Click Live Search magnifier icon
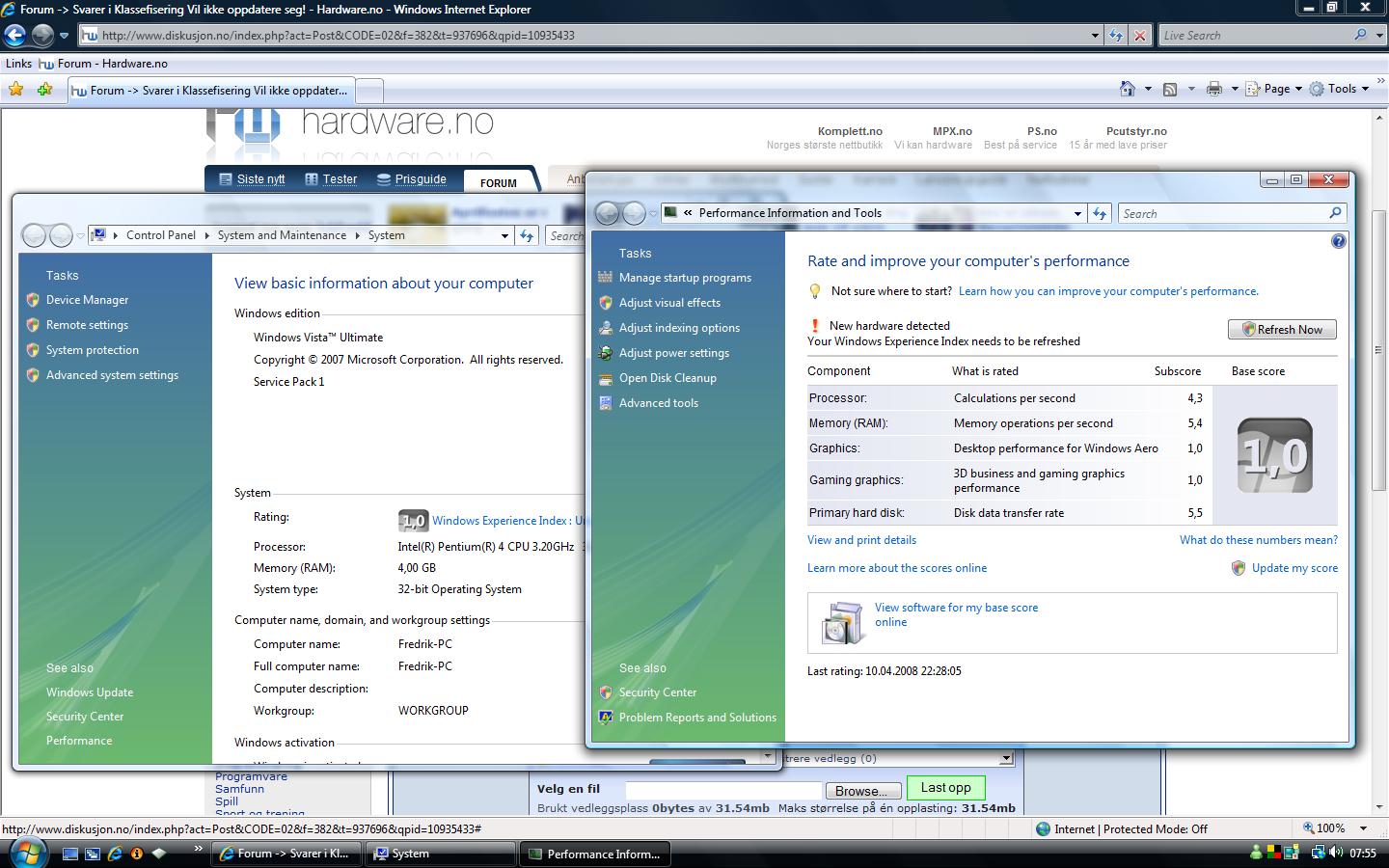Screen dimensions: 1389x868 pyautogui.click(x=1361, y=36)
